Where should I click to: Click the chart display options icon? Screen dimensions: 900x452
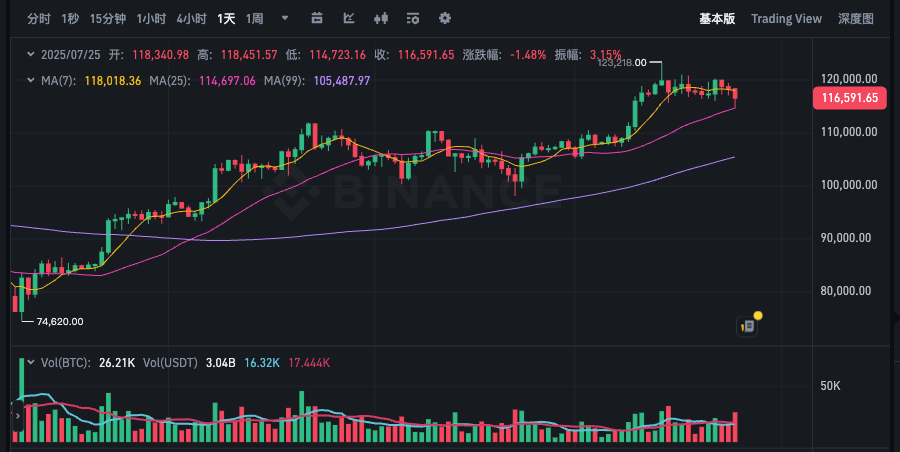click(413, 18)
